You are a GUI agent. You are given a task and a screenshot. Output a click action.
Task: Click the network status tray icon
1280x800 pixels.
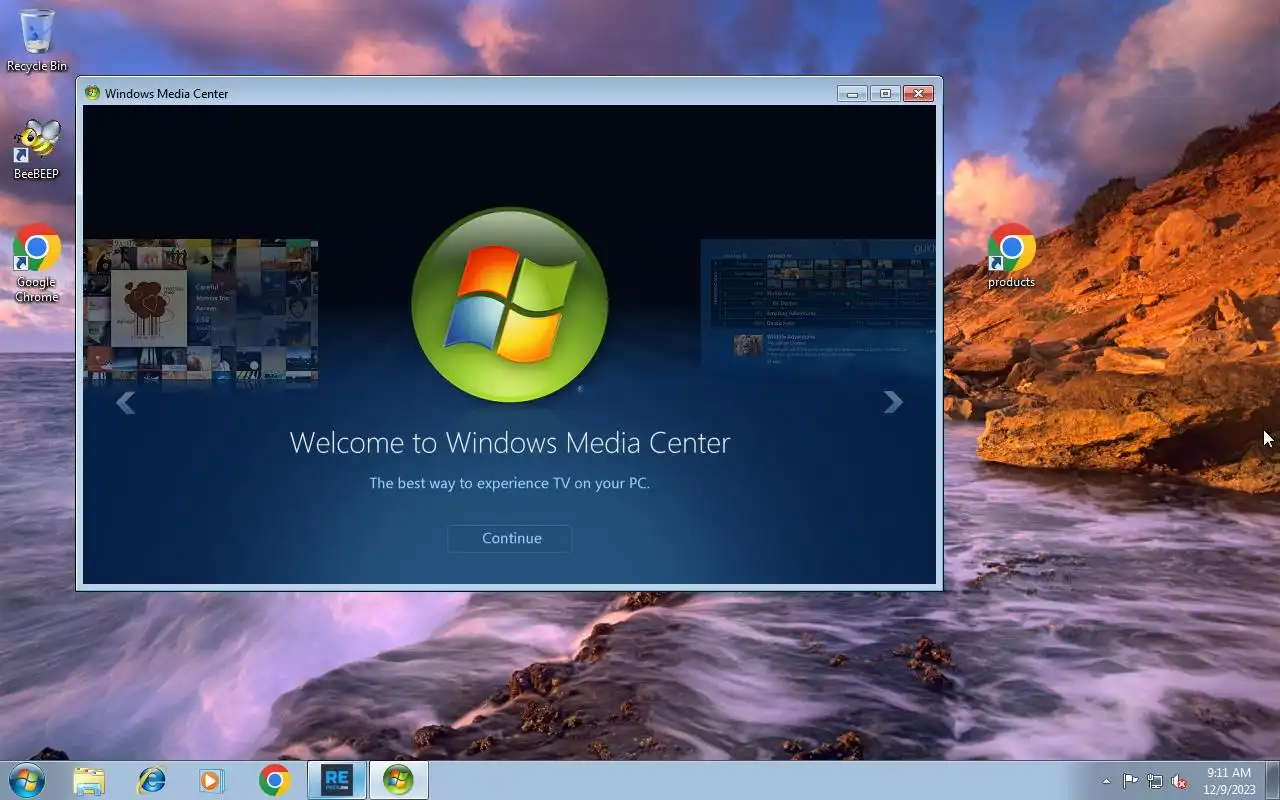pyautogui.click(x=1155, y=781)
